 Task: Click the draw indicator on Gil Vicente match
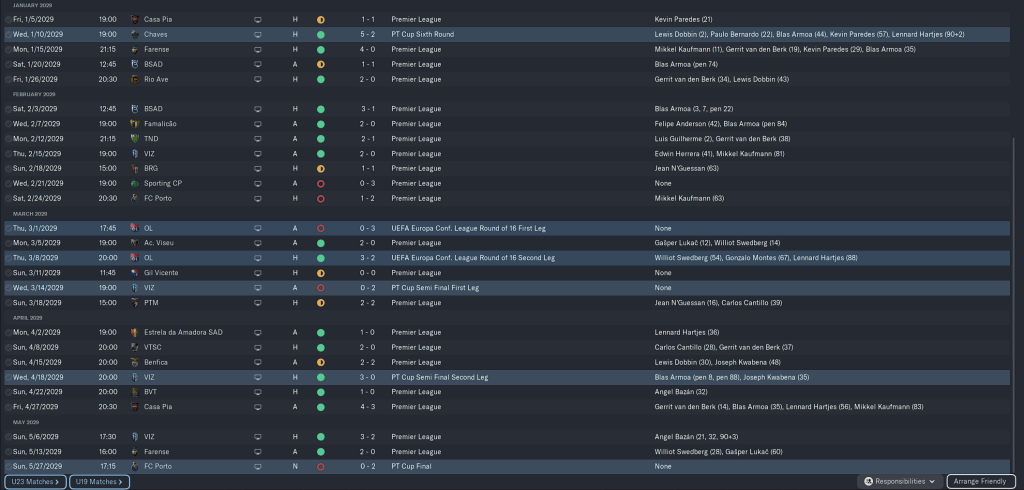coord(320,272)
